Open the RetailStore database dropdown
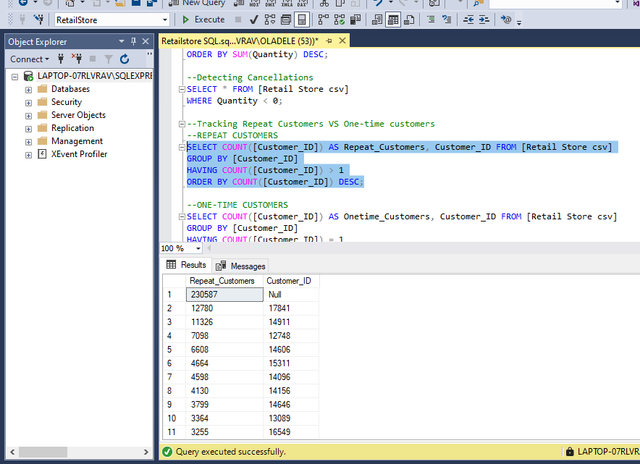The height and width of the screenshot is (464, 640). [x=165, y=20]
